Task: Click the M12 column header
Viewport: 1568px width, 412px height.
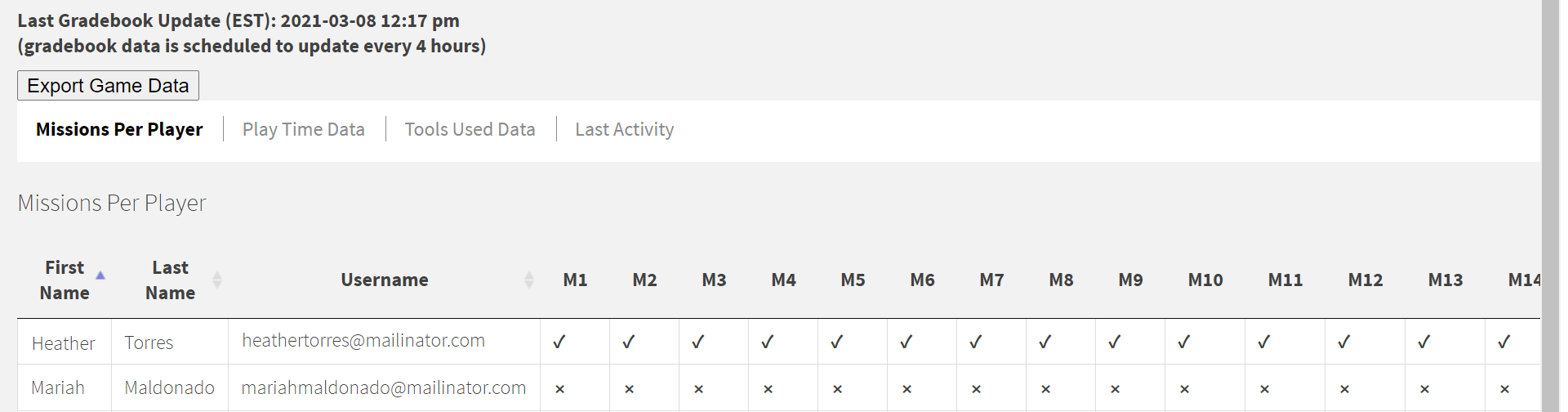Action: point(1365,280)
